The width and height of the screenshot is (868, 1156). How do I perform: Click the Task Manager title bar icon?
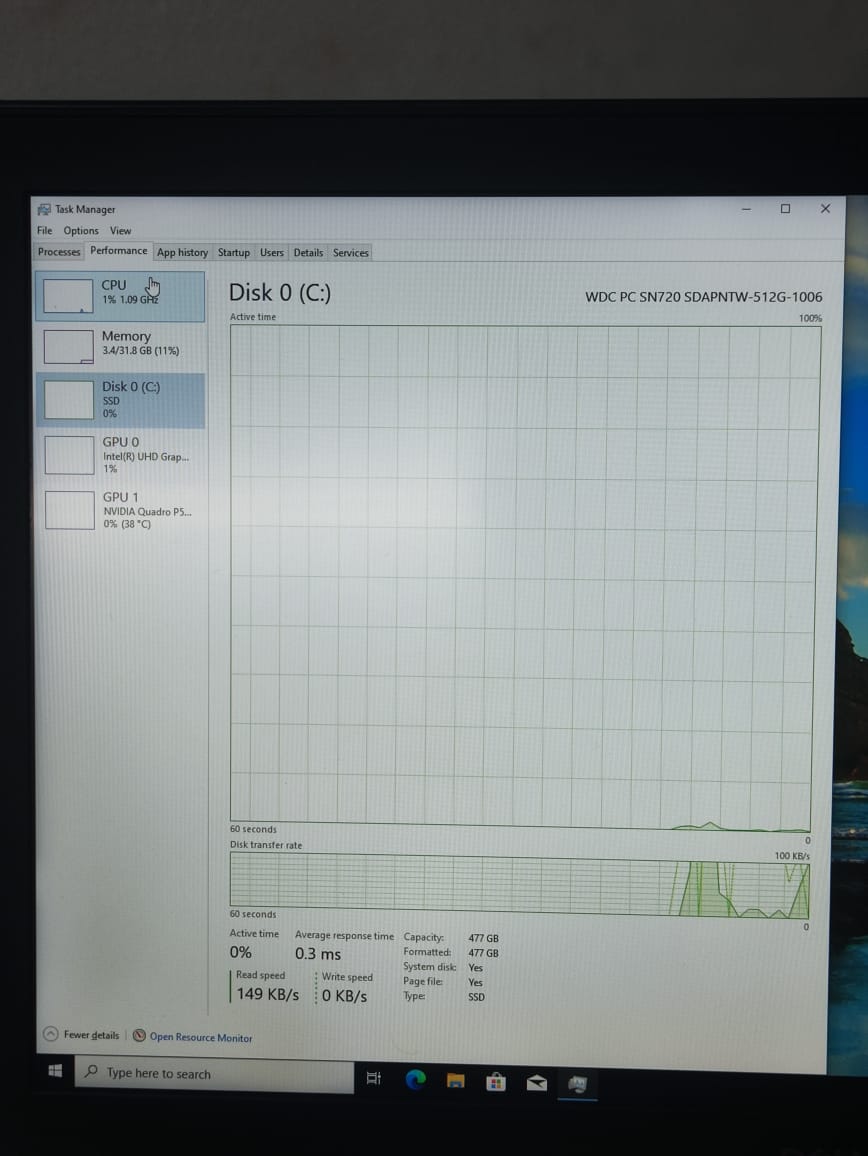(x=44, y=209)
